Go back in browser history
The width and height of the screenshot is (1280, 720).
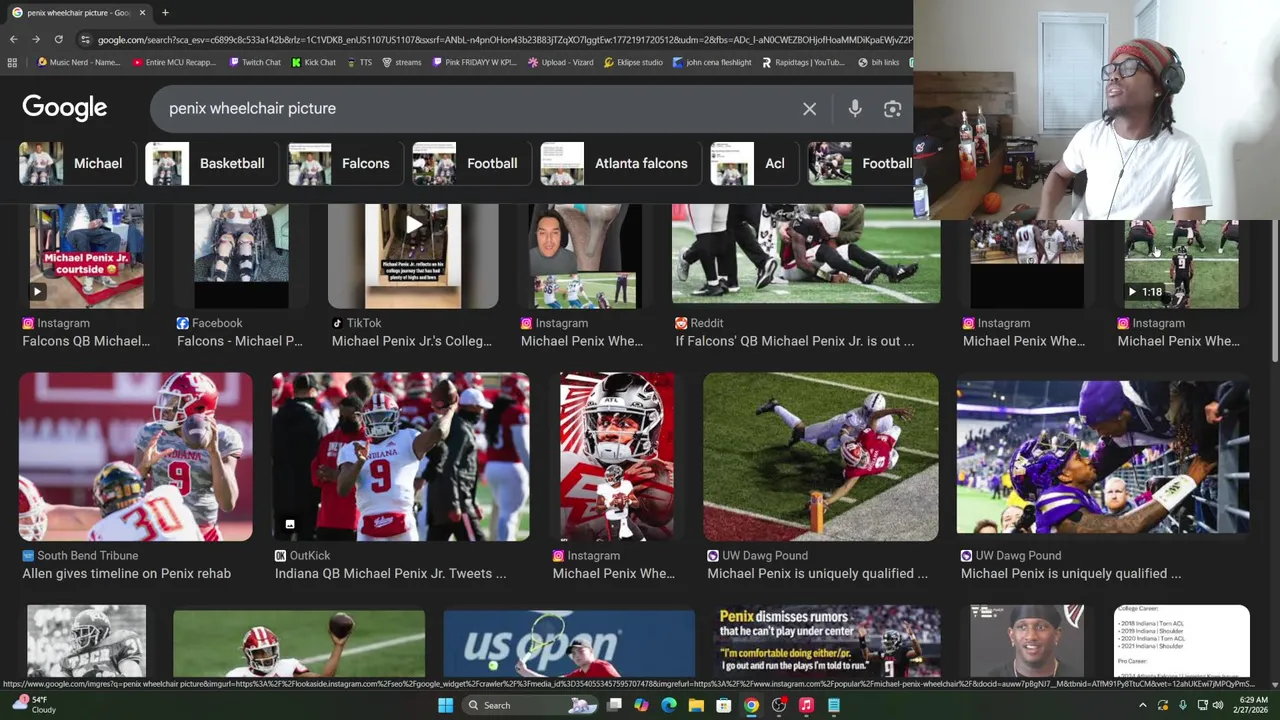click(13, 39)
